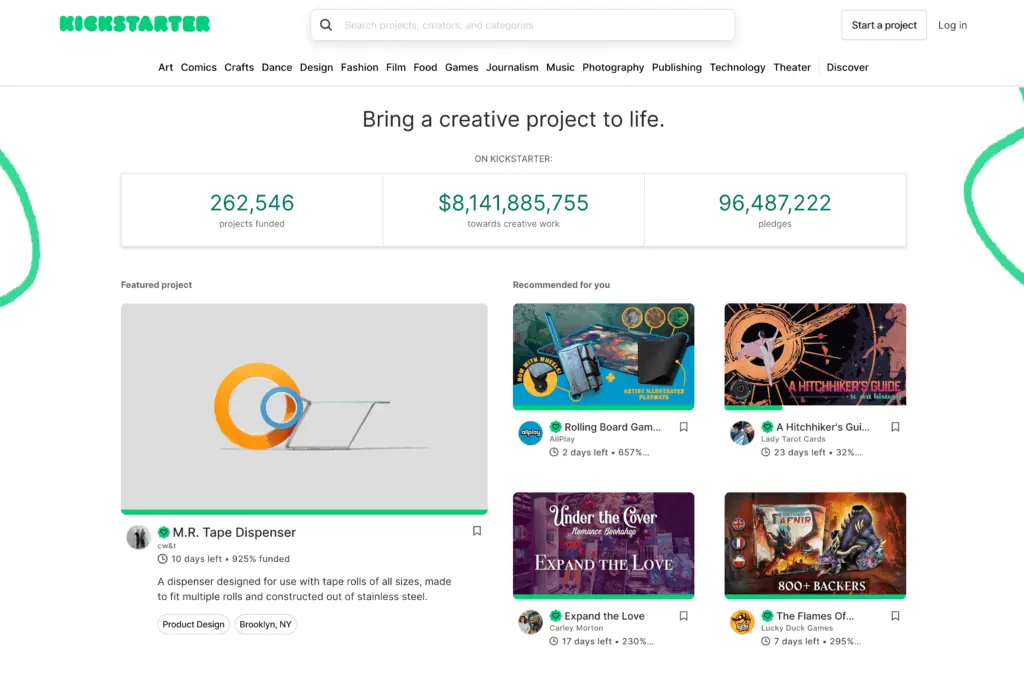Click the verified badge beside Rolling Board Game
Viewport: 1024px width, 676px height.
(556, 427)
